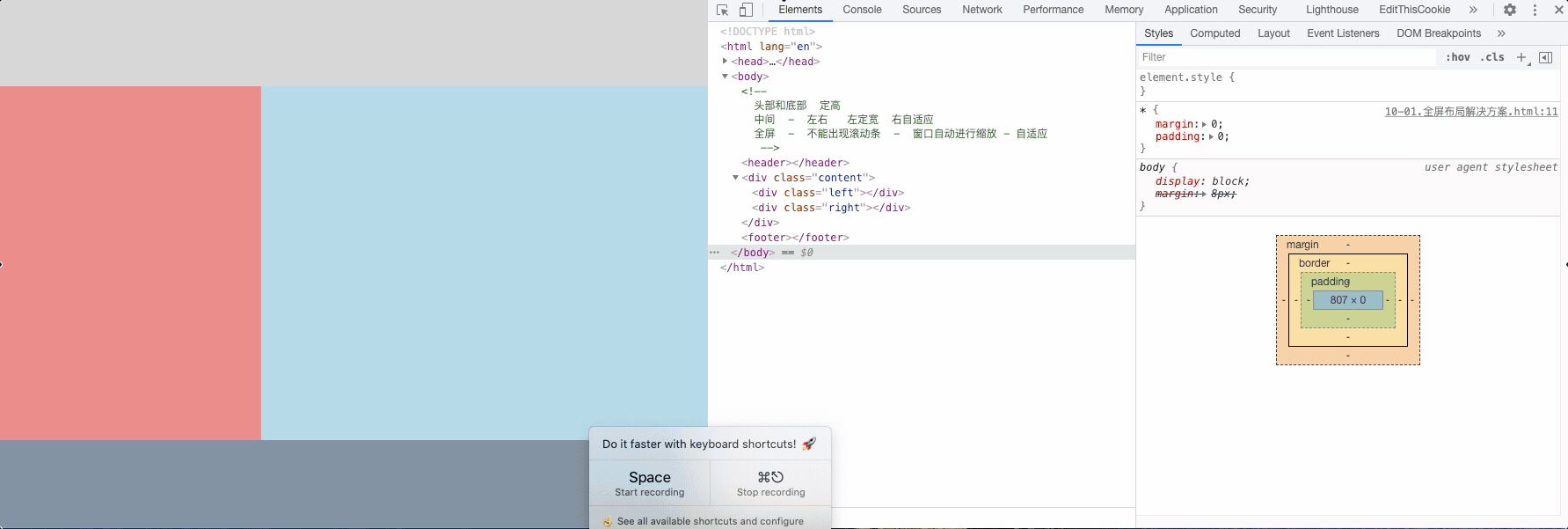
Task: Toggle the device toolbar icon
Action: 746,10
